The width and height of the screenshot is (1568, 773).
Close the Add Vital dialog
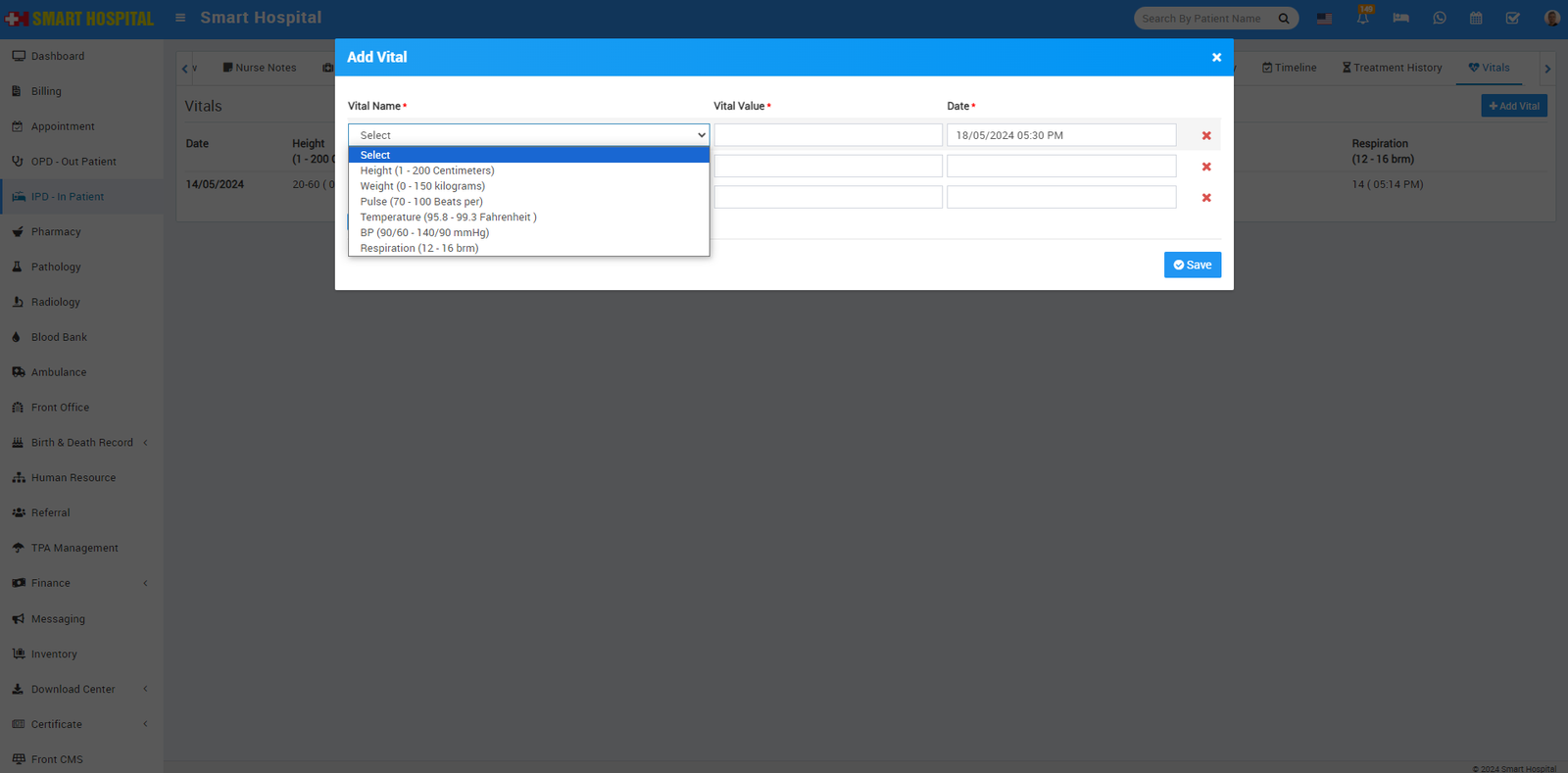(x=1216, y=58)
